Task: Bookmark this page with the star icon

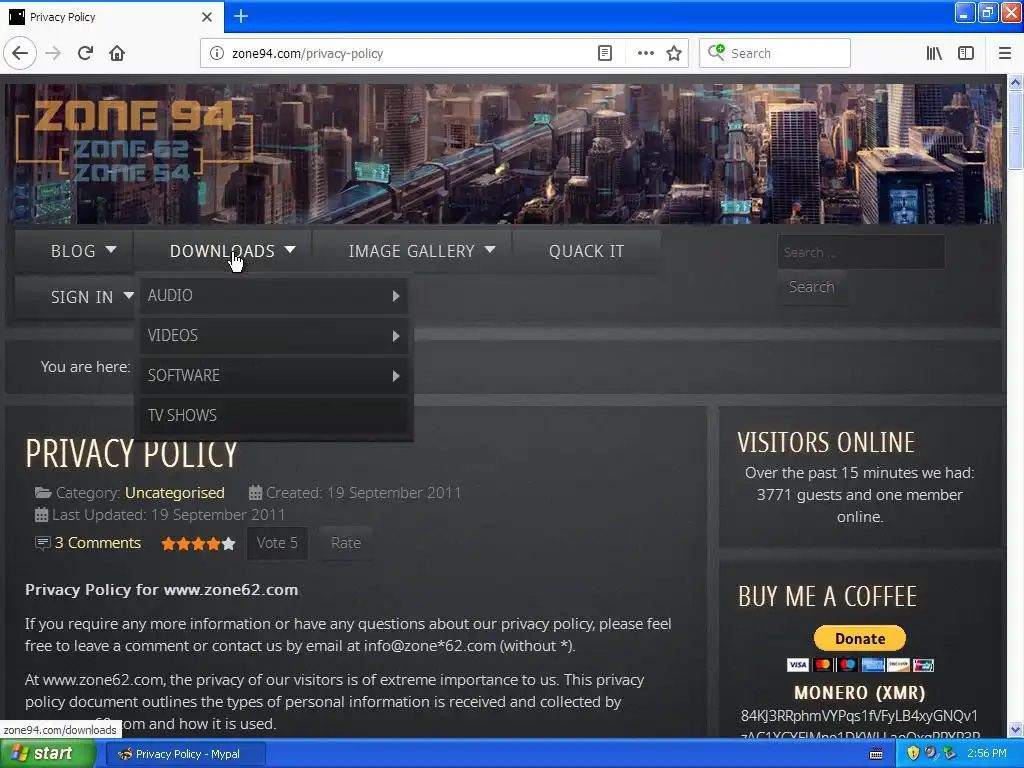Action: click(674, 54)
